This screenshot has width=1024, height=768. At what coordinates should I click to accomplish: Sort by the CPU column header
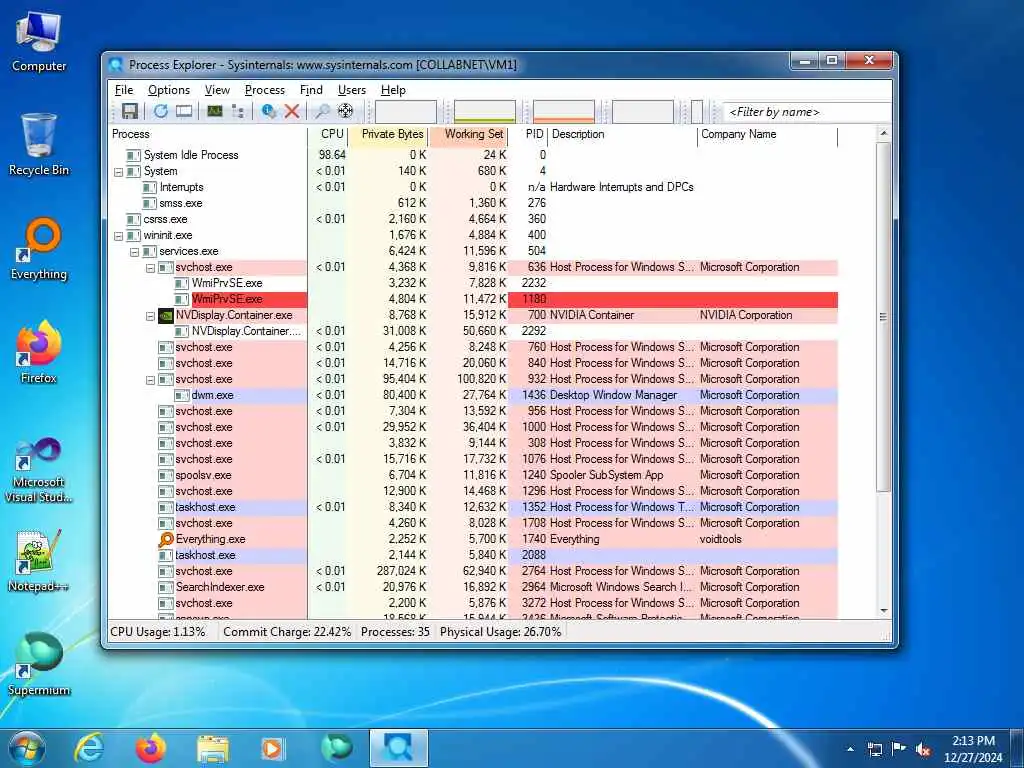[x=327, y=135]
